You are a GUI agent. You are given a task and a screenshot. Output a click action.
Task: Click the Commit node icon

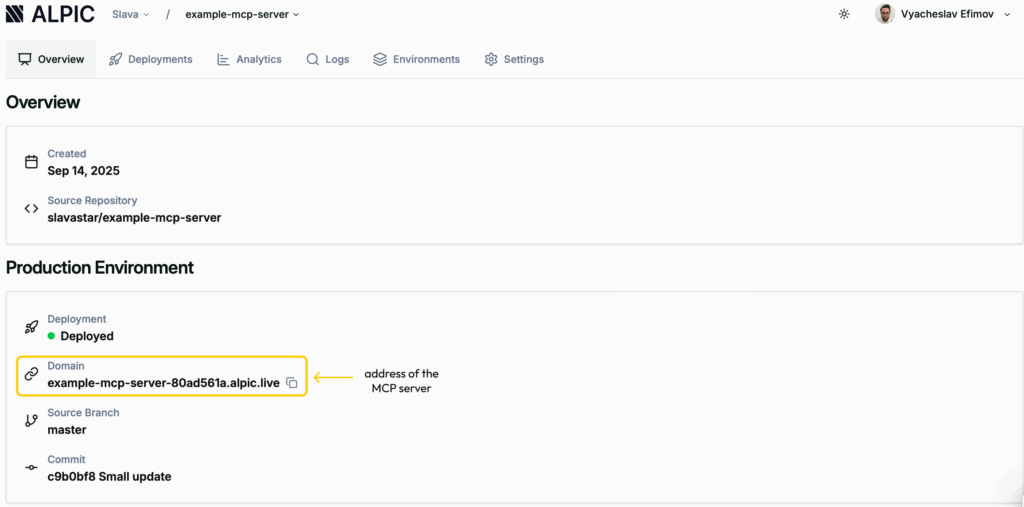31,468
